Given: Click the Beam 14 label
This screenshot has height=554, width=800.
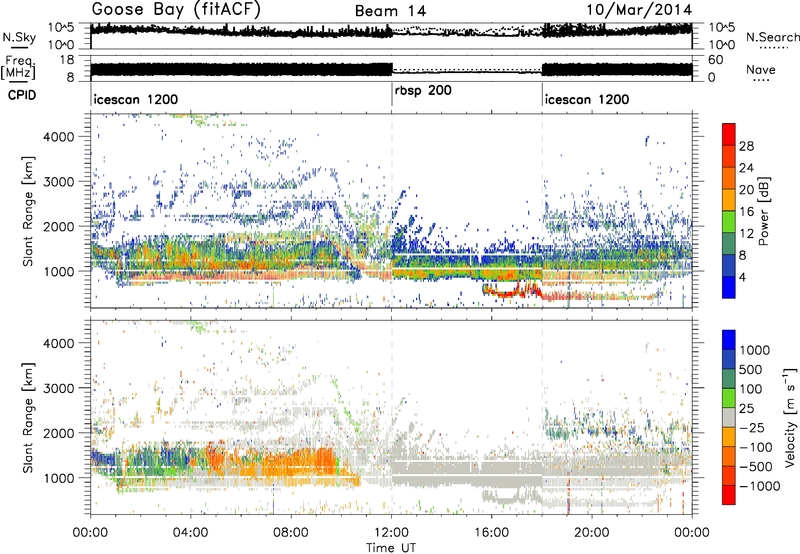Looking at the screenshot, I should point(390,11).
